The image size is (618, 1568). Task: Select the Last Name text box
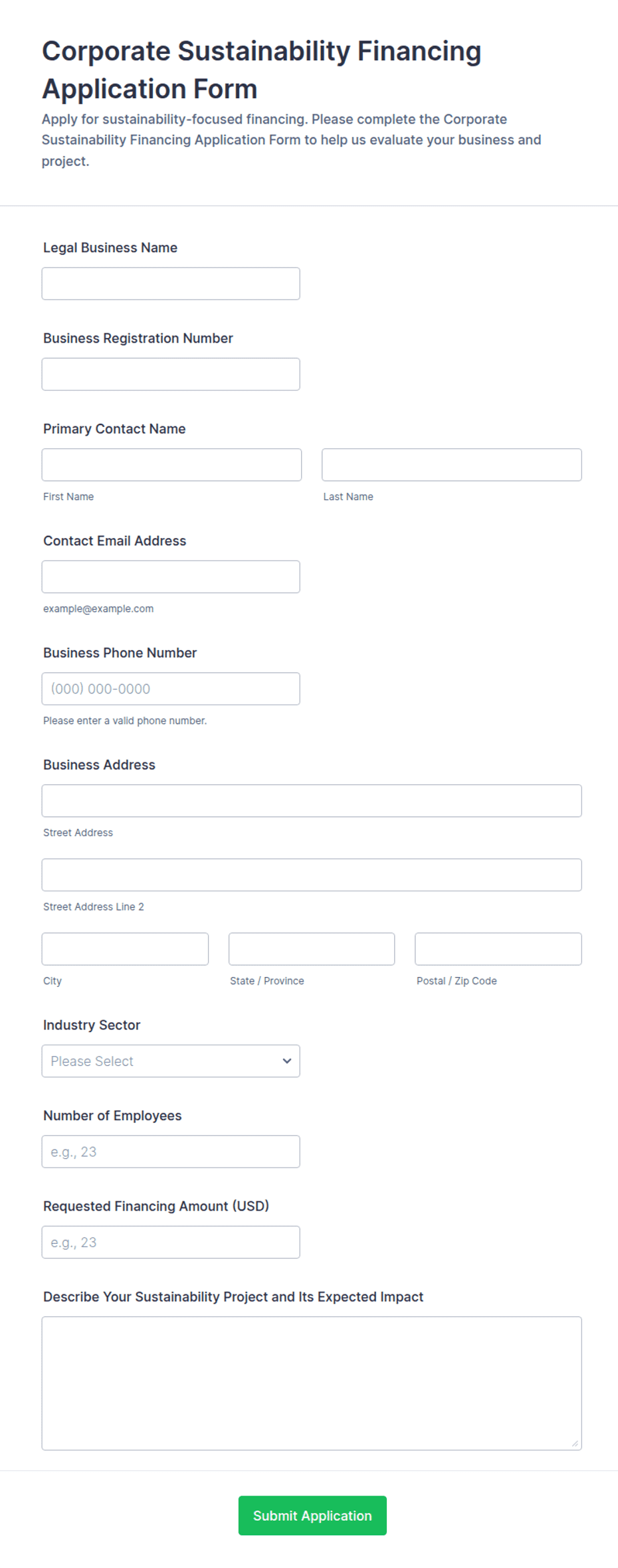pos(452,465)
